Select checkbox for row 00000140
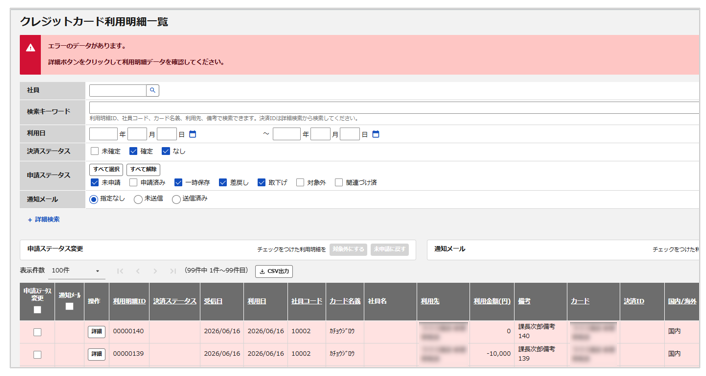 coord(37,332)
